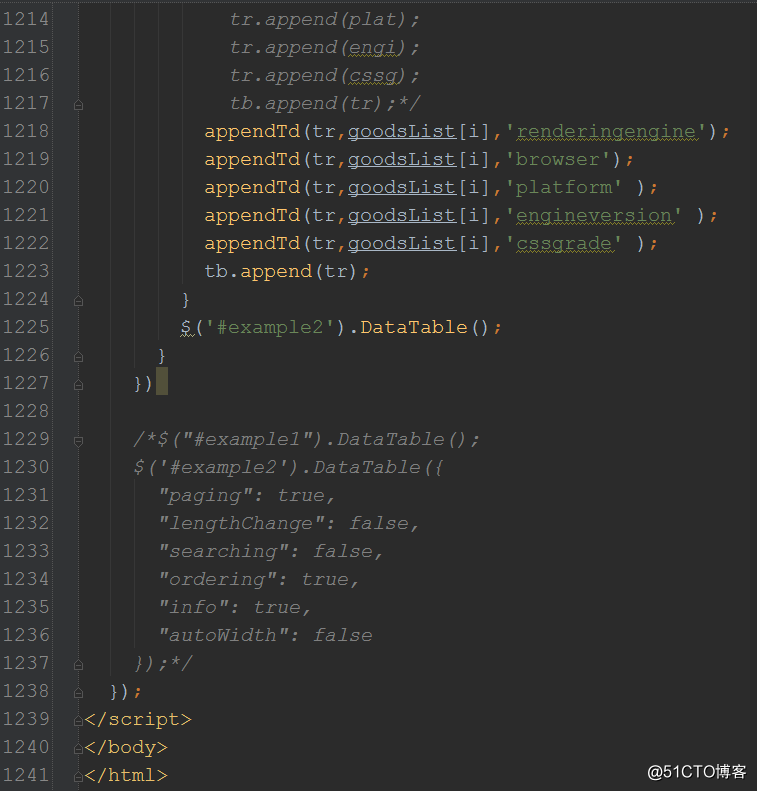Collapse fold marker at line 1237
This screenshot has width=757, height=791.
tap(78, 665)
